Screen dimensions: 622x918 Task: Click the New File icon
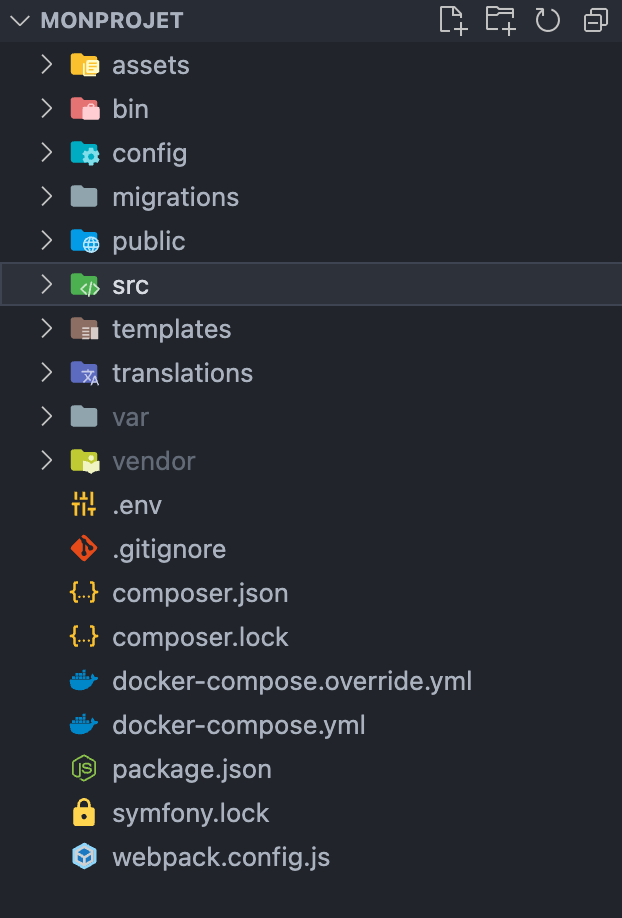(453, 20)
